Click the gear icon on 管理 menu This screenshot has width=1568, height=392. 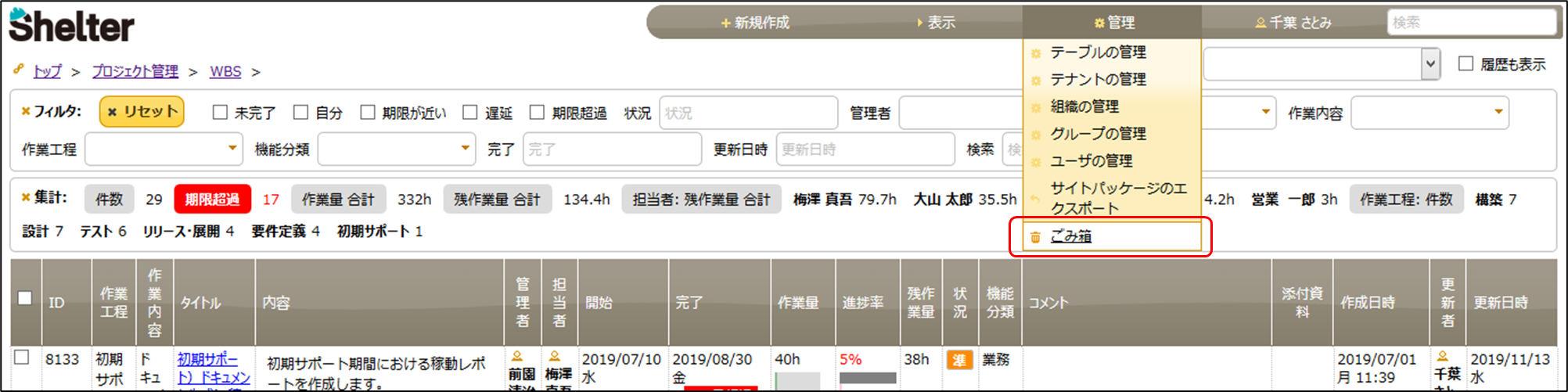(x=1099, y=23)
